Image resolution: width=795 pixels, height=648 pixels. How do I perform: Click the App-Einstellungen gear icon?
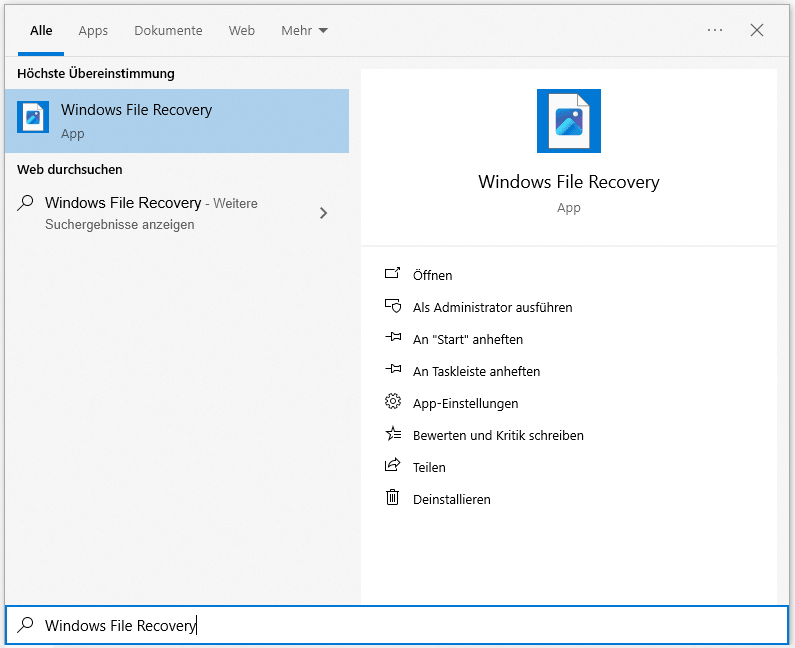coord(393,402)
